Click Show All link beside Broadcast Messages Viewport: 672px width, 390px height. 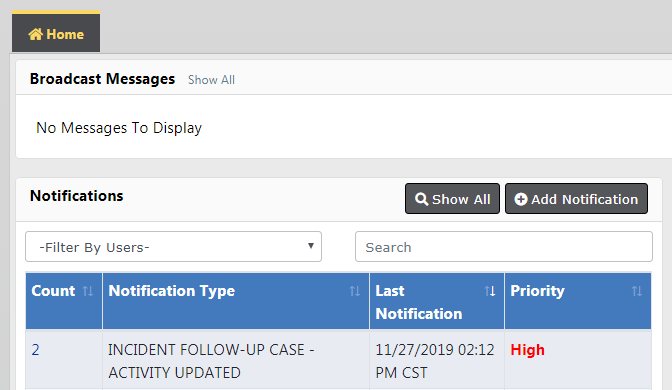pos(211,80)
